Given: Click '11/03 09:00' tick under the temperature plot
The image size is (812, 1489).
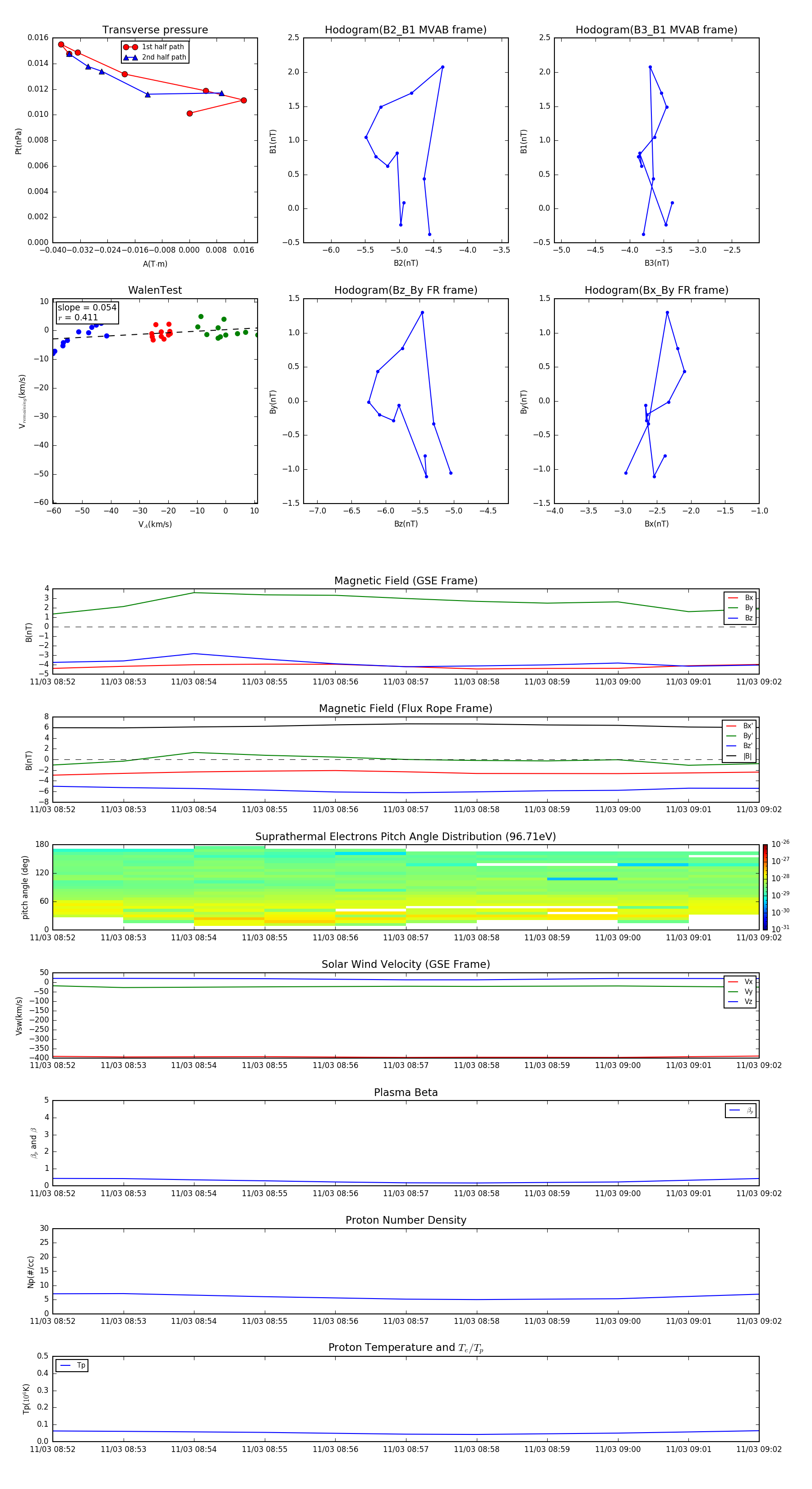Looking at the screenshot, I should 618,1449.
